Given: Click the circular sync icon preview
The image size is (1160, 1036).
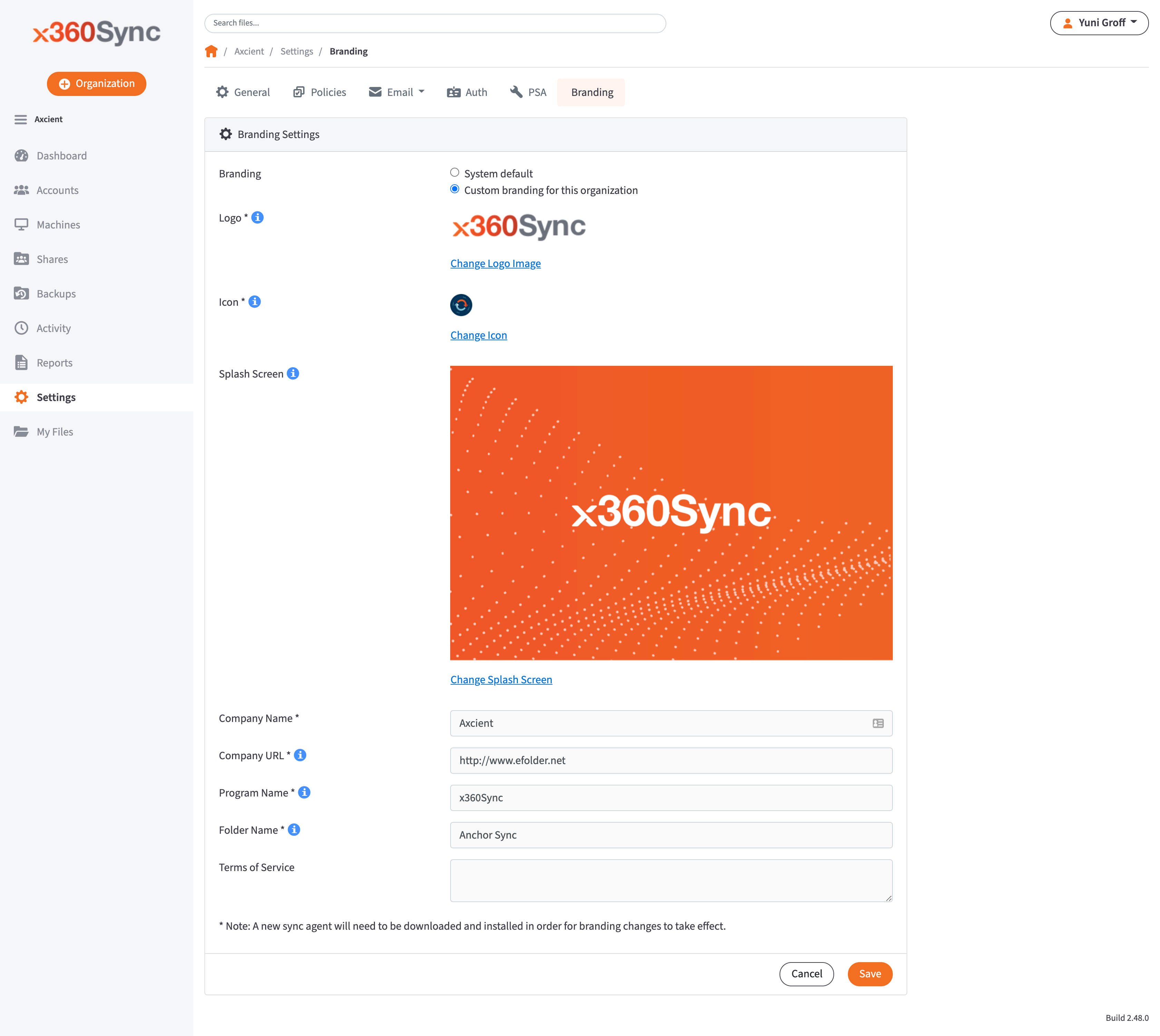Looking at the screenshot, I should (461, 305).
